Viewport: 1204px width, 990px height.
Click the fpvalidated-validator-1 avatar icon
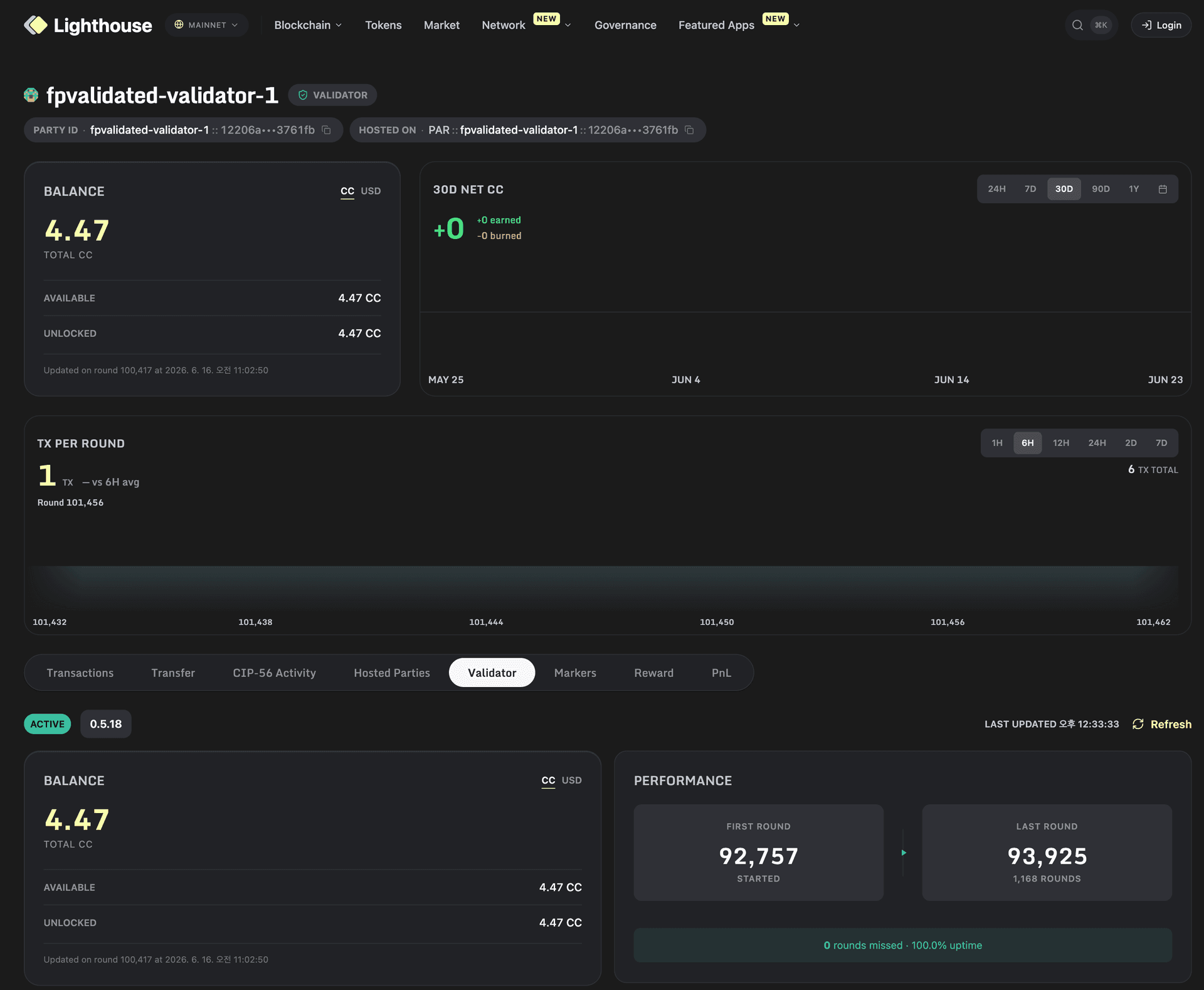(x=31, y=95)
